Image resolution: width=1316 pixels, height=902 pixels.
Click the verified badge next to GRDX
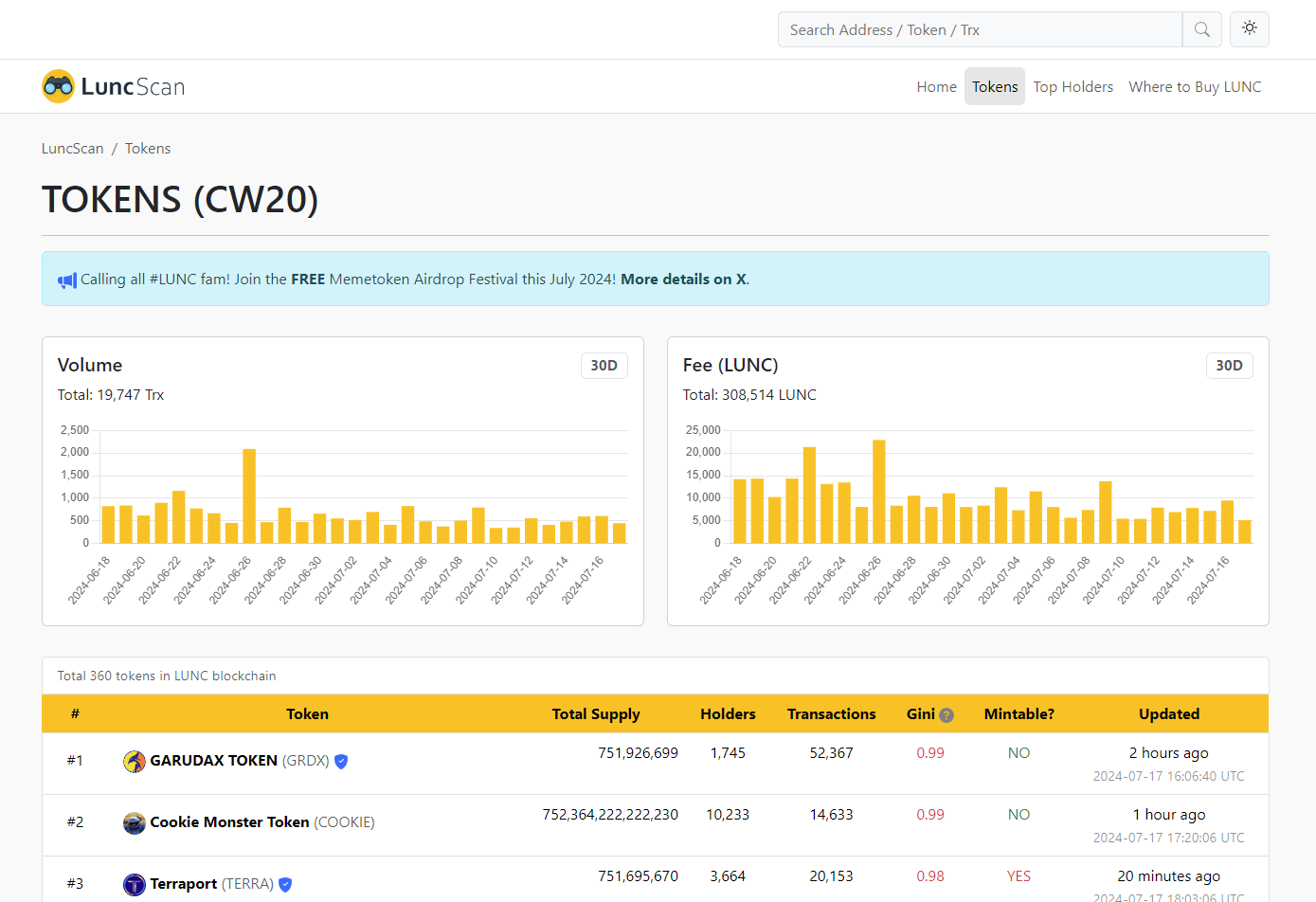coord(341,762)
